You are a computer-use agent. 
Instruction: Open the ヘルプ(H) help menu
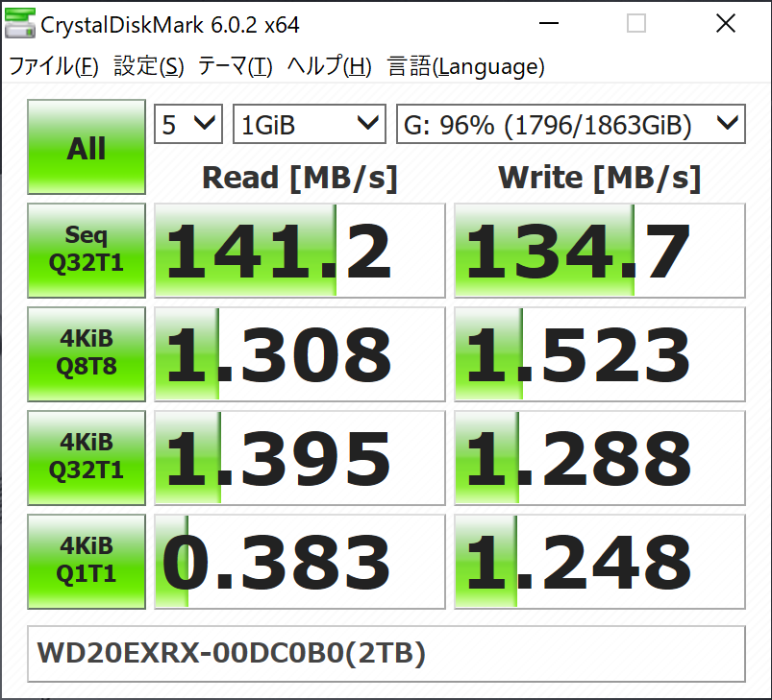point(328,67)
